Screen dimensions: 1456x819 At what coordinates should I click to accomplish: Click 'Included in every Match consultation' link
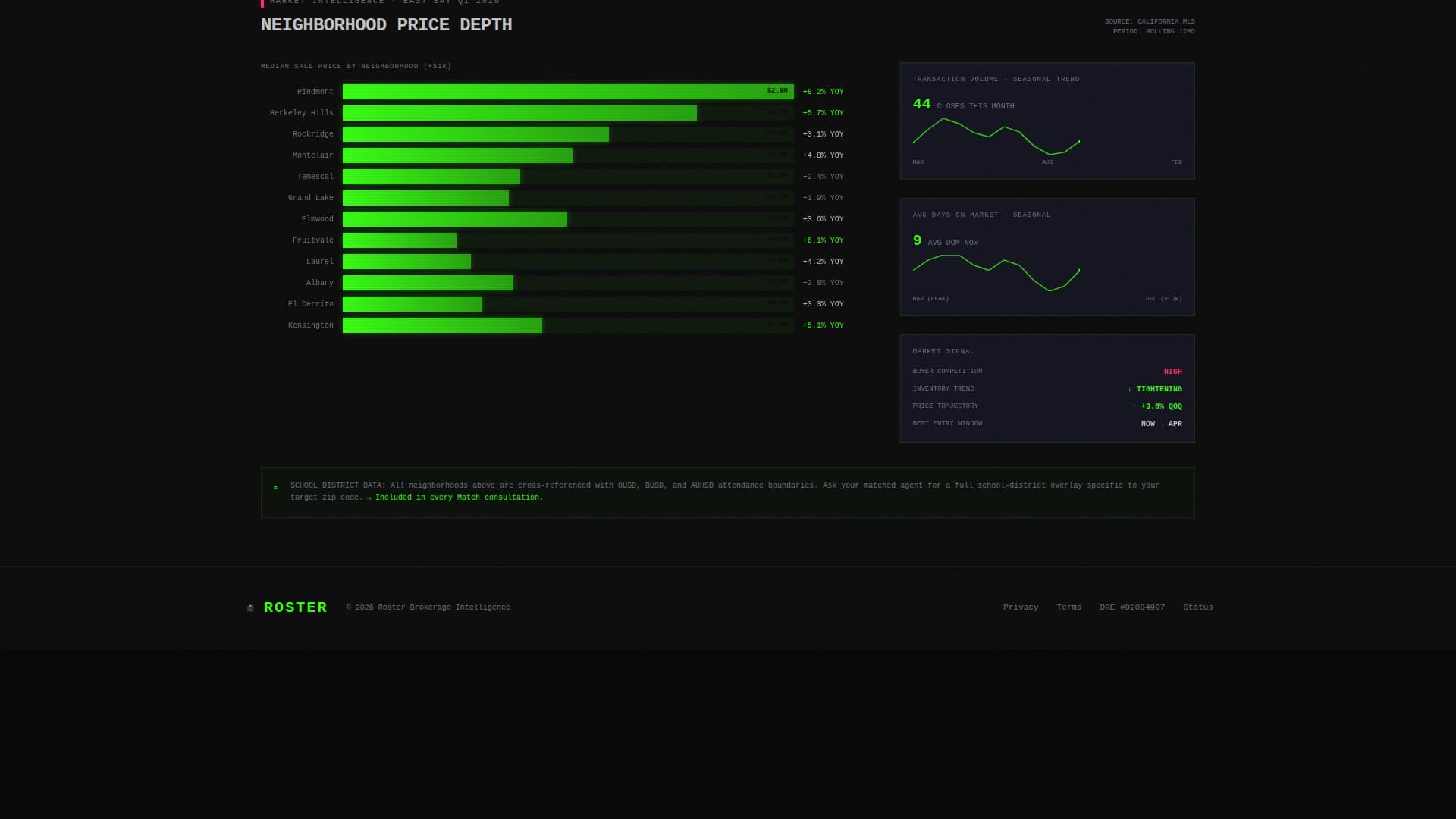[459, 497]
